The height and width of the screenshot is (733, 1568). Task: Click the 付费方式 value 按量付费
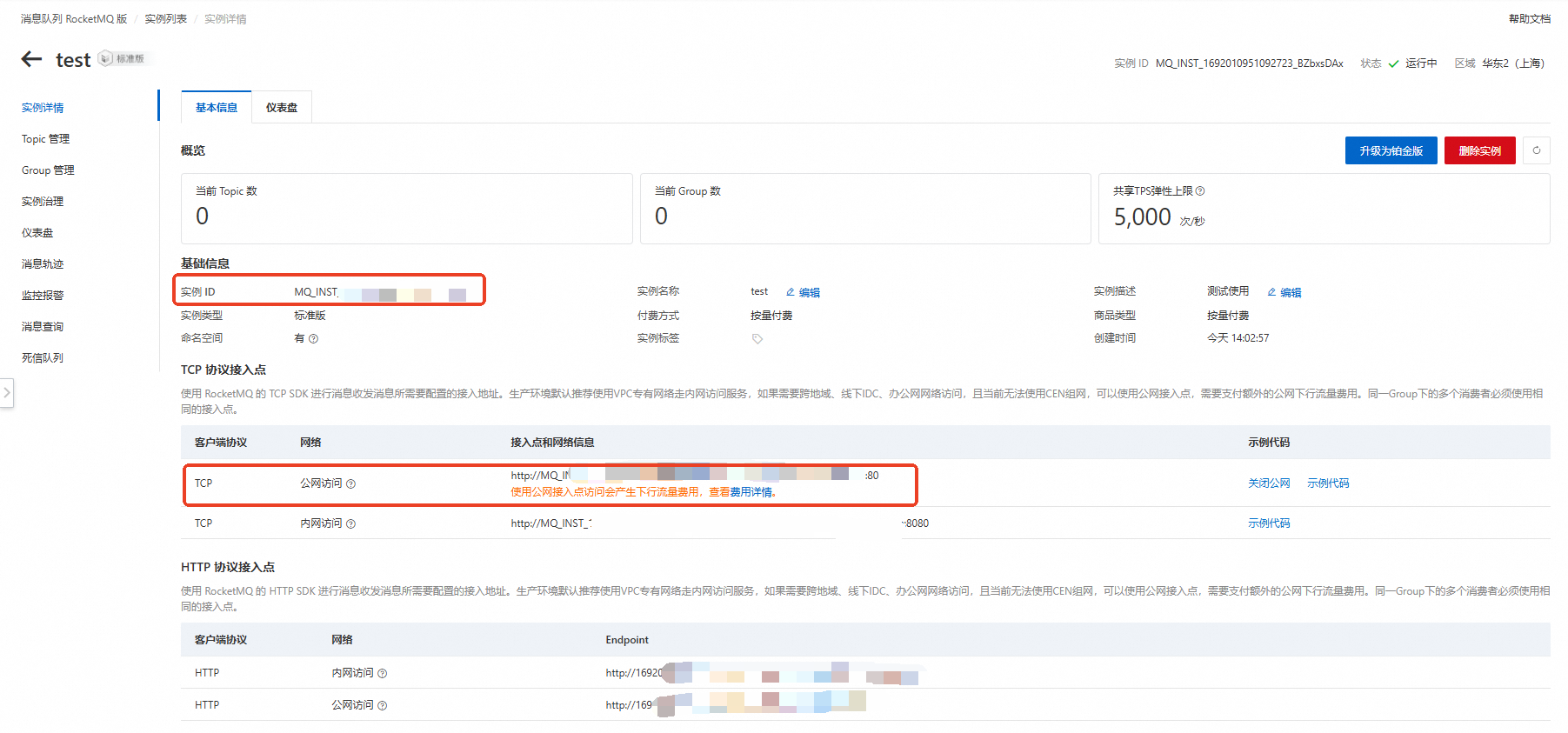tap(771, 316)
